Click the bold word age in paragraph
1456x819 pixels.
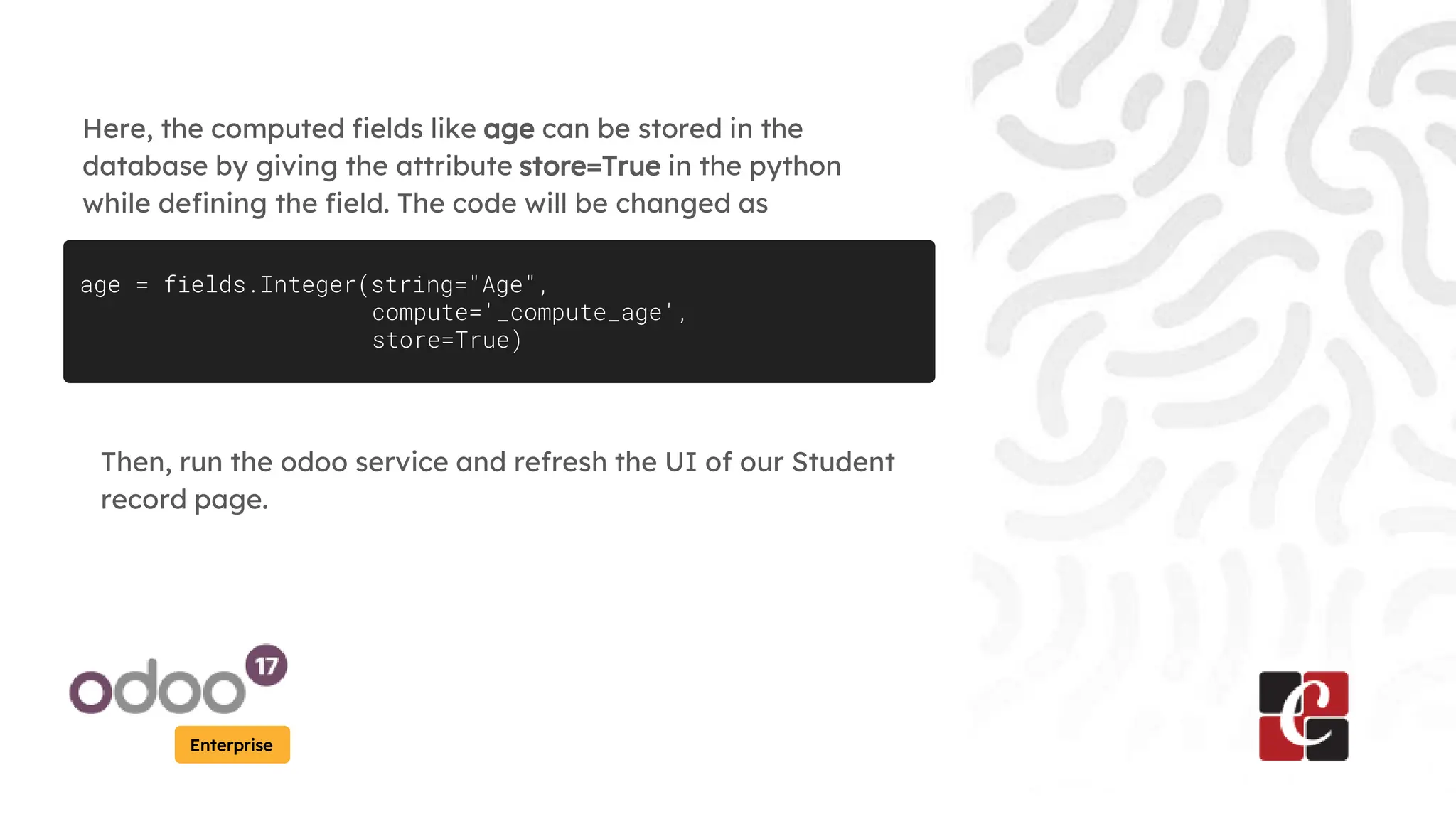[508, 129]
